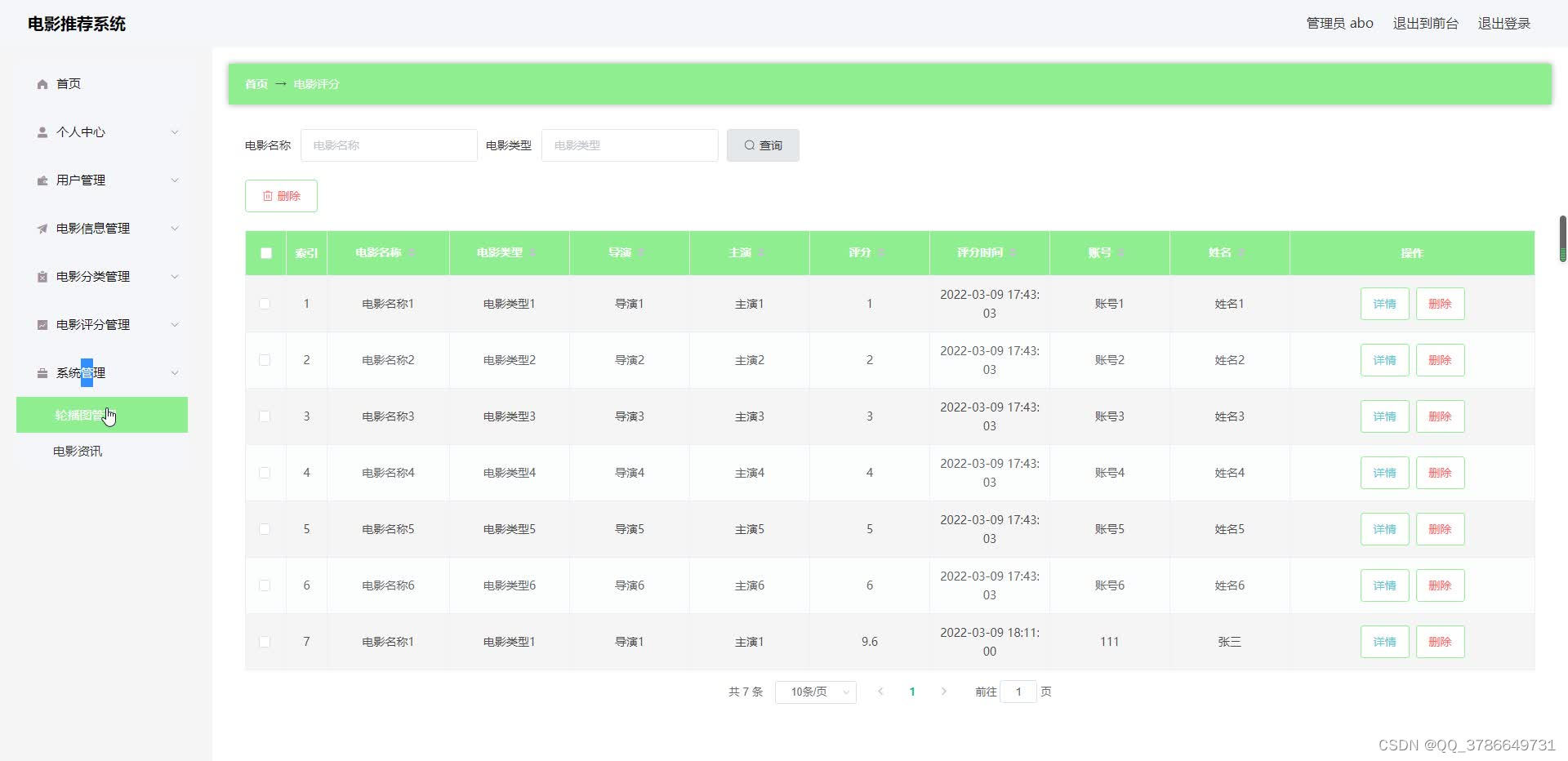Viewport: 1568px width, 761px height.
Task: Click the 查询 search button
Action: click(x=763, y=145)
